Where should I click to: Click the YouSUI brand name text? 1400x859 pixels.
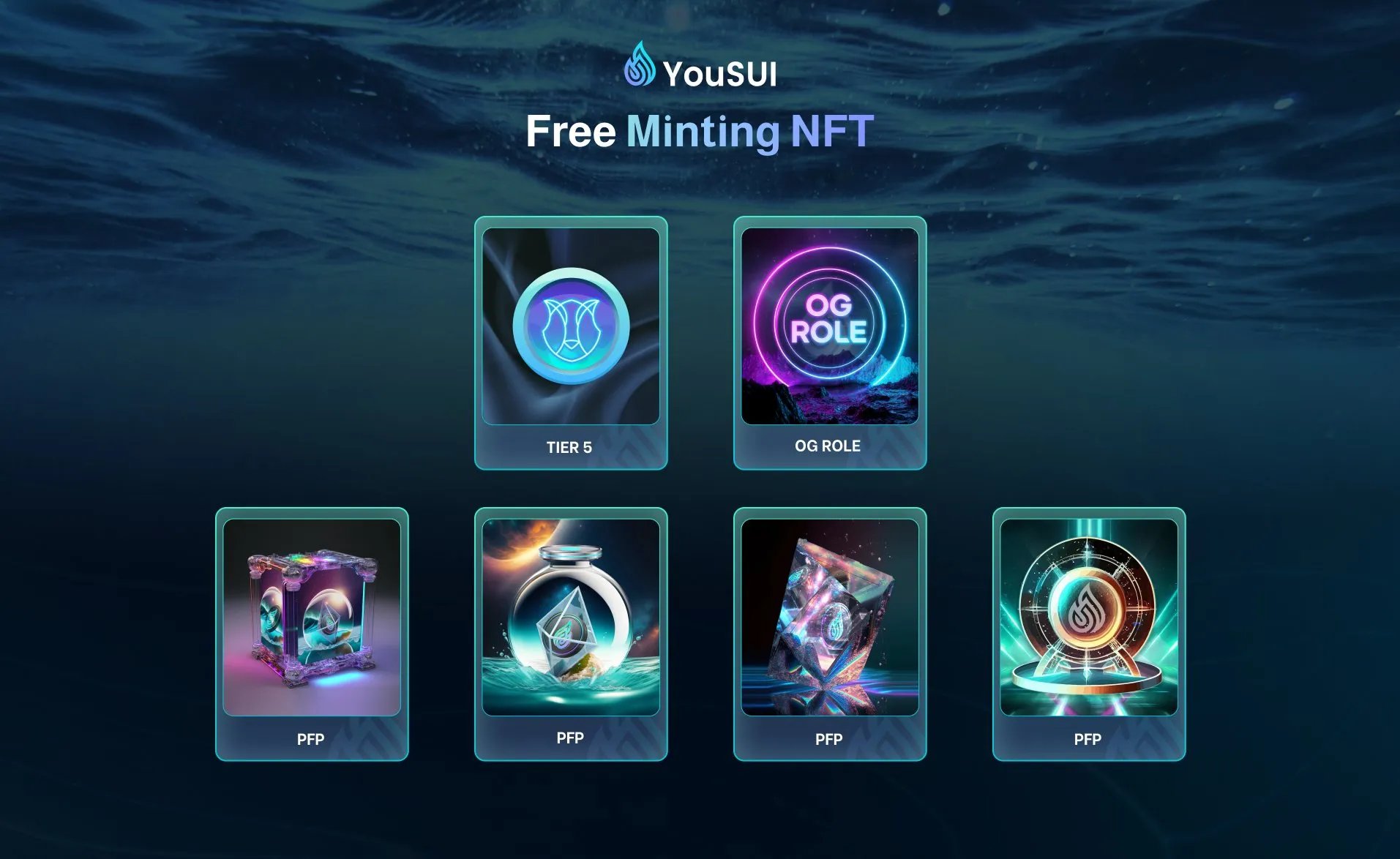[719, 74]
